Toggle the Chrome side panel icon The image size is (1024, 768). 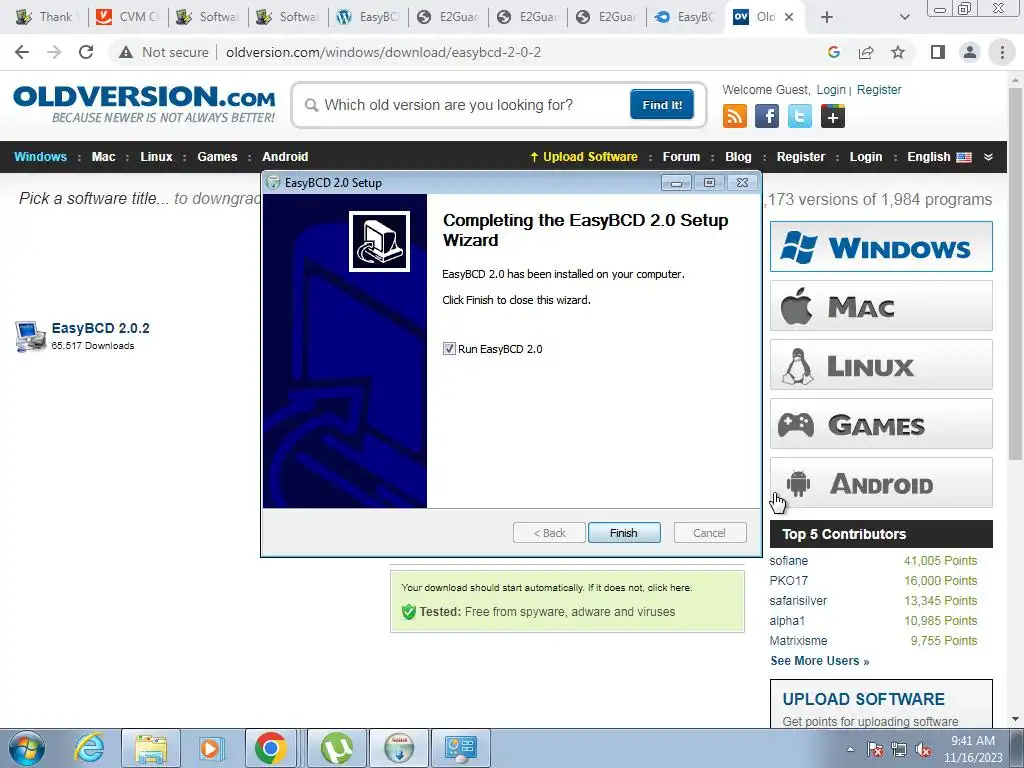point(938,52)
